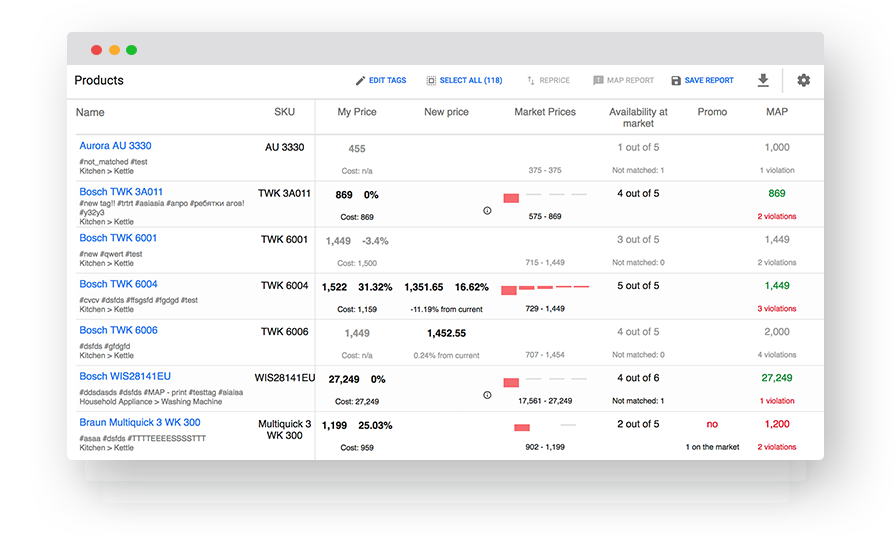Screen dimensions: 895x538
Task: Click the Select All (118) button
Action: click(x=464, y=80)
